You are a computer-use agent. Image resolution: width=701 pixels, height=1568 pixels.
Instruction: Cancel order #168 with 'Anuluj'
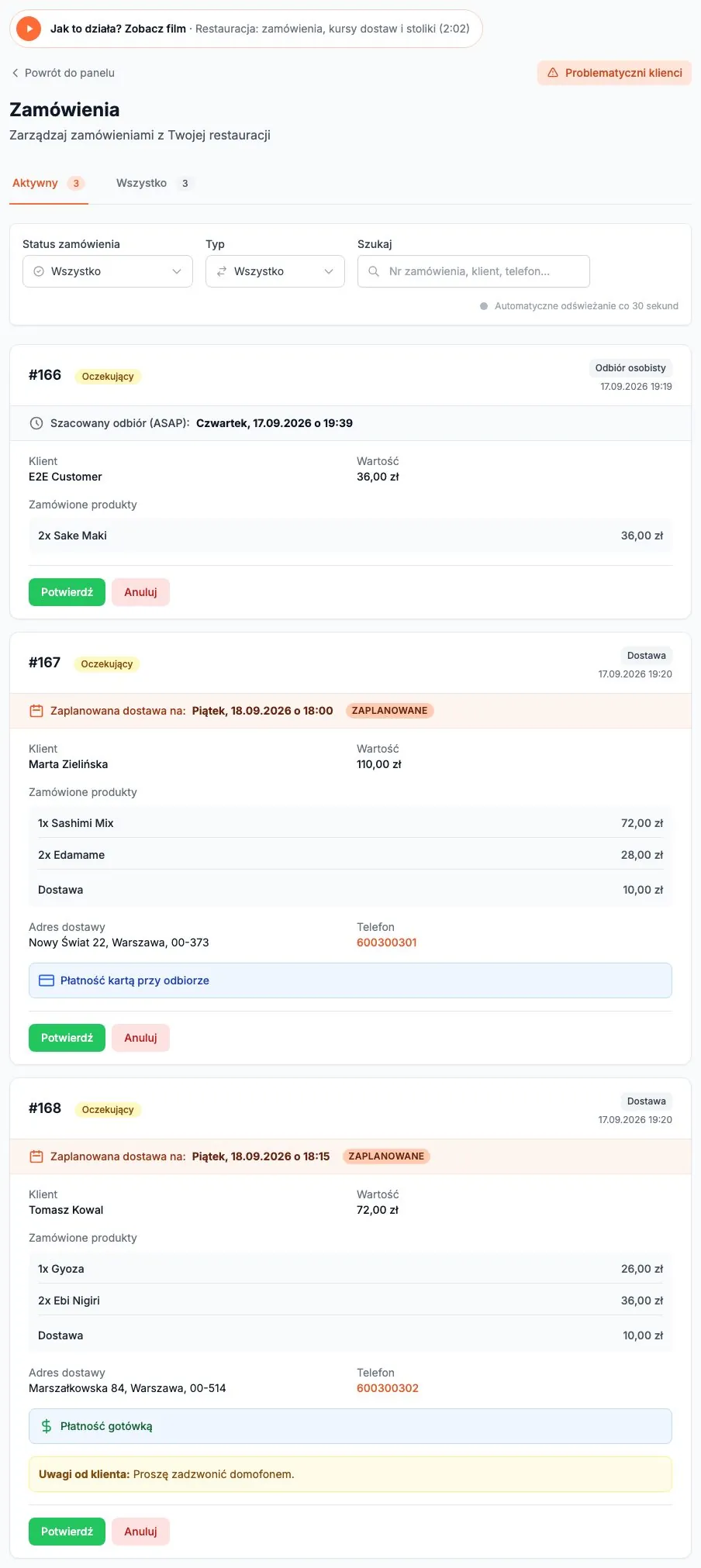click(140, 1532)
